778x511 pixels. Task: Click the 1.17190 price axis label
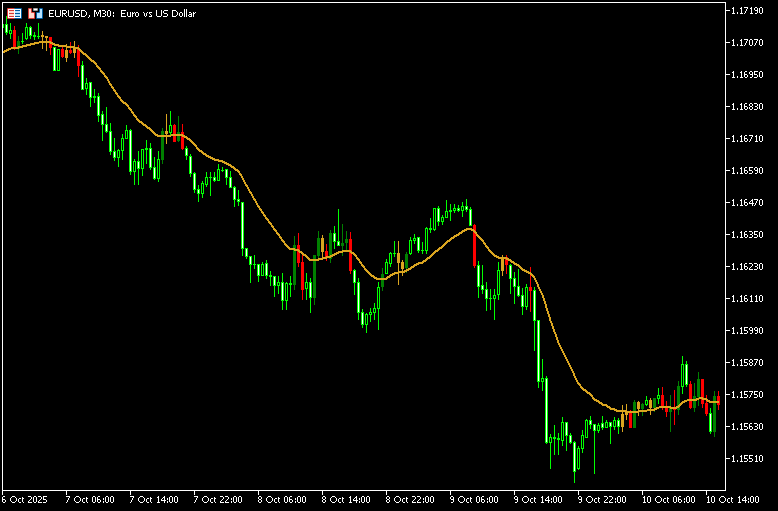click(748, 11)
